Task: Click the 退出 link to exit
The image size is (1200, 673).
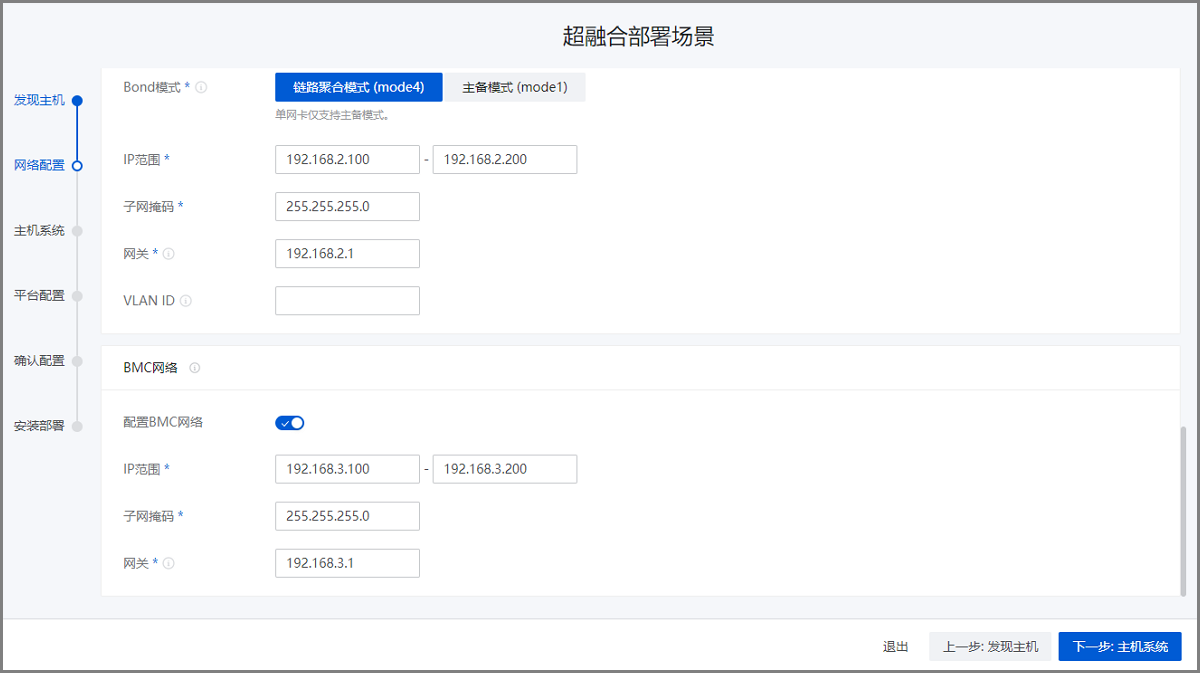Action: [895, 647]
